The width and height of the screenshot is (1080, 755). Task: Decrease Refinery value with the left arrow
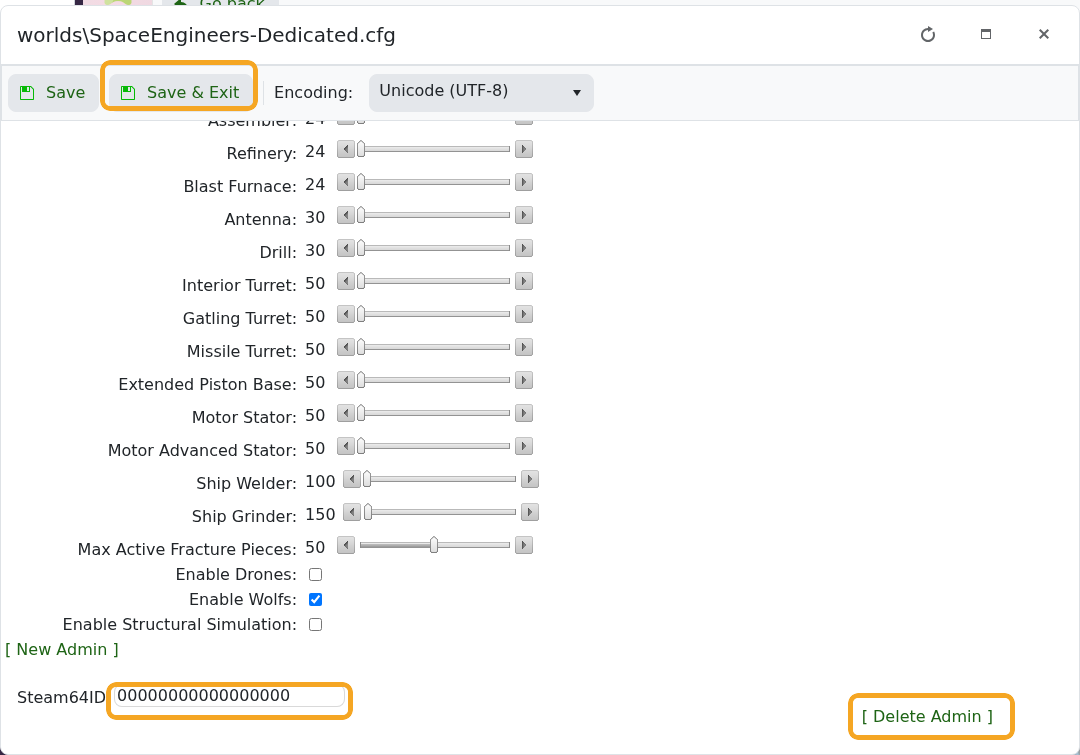[x=346, y=149]
